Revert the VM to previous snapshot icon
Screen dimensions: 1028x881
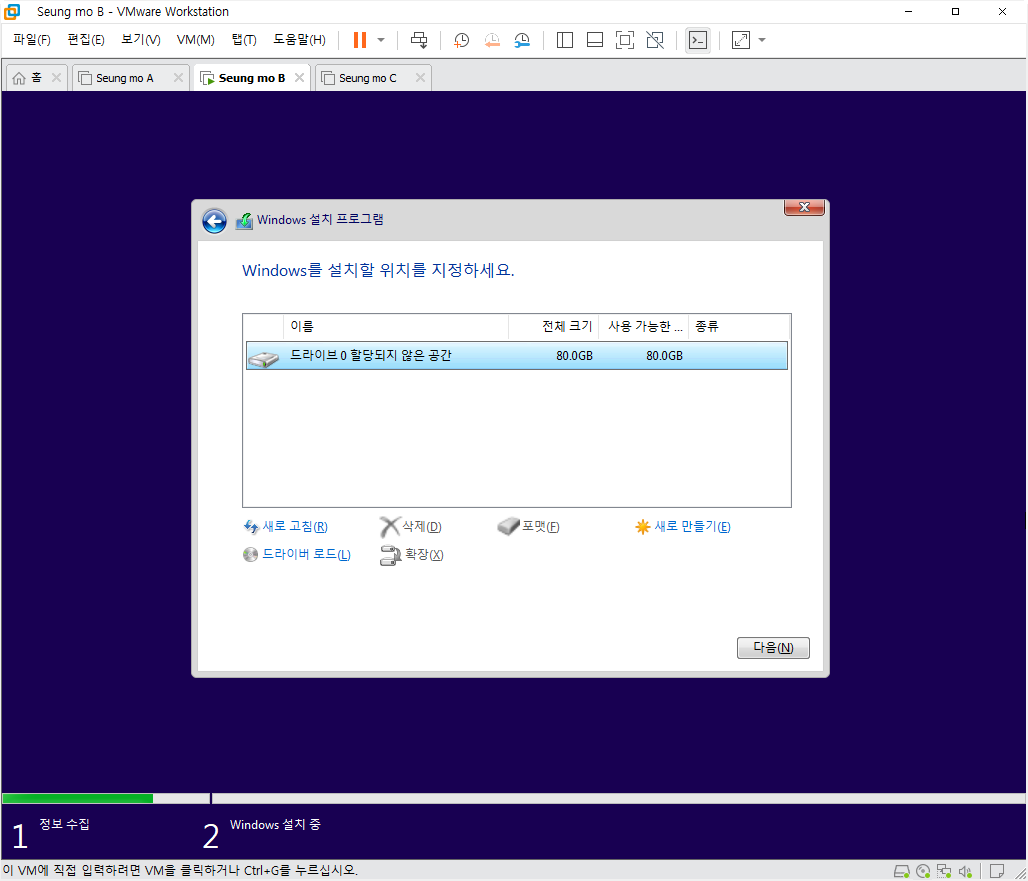(x=492, y=40)
